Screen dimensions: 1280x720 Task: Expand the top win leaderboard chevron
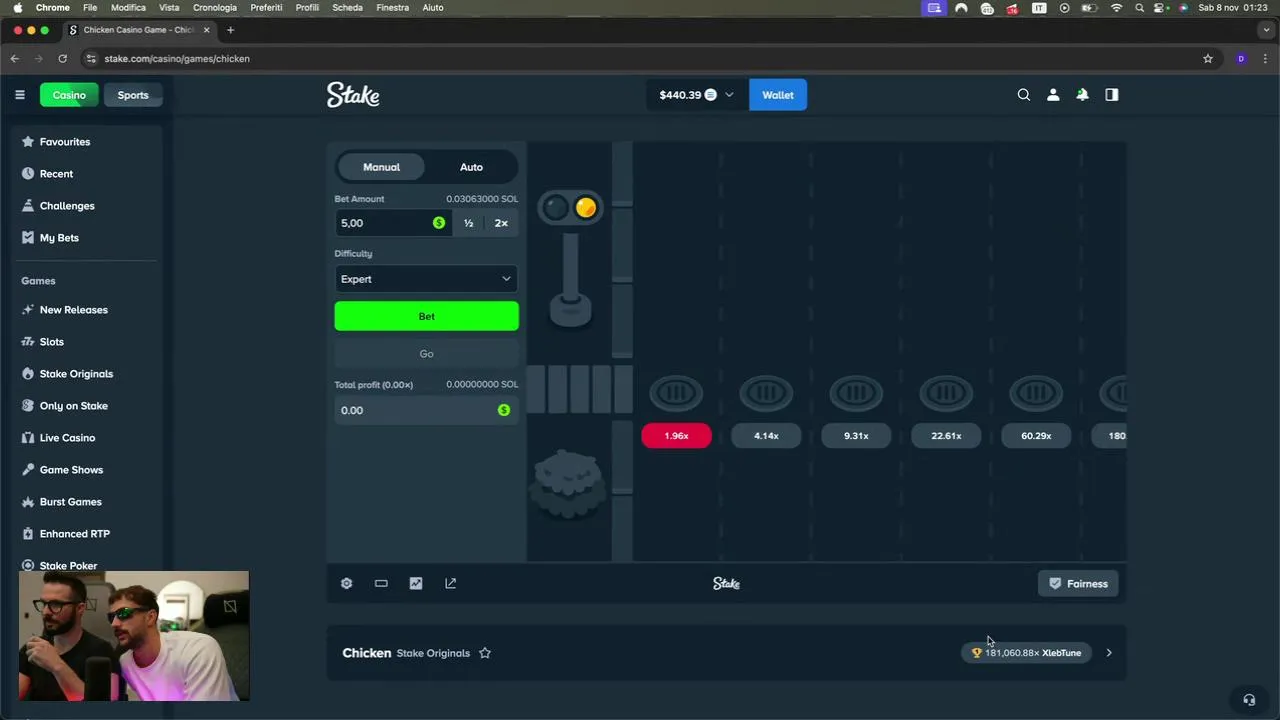pos(1109,653)
